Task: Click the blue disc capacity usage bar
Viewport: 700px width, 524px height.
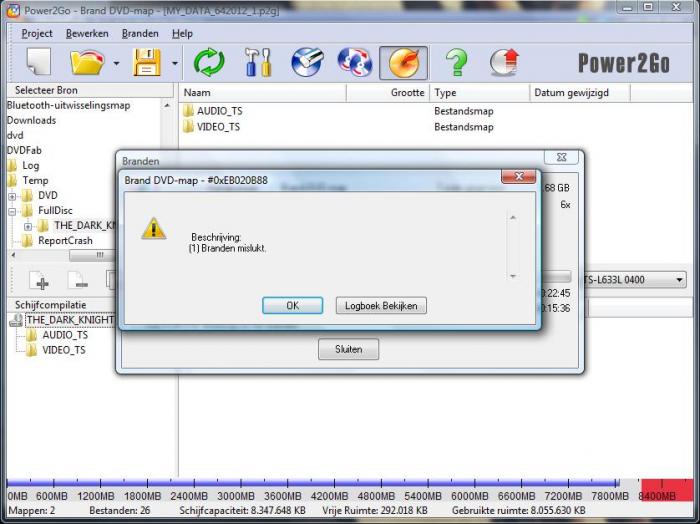Action: pos(312,482)
